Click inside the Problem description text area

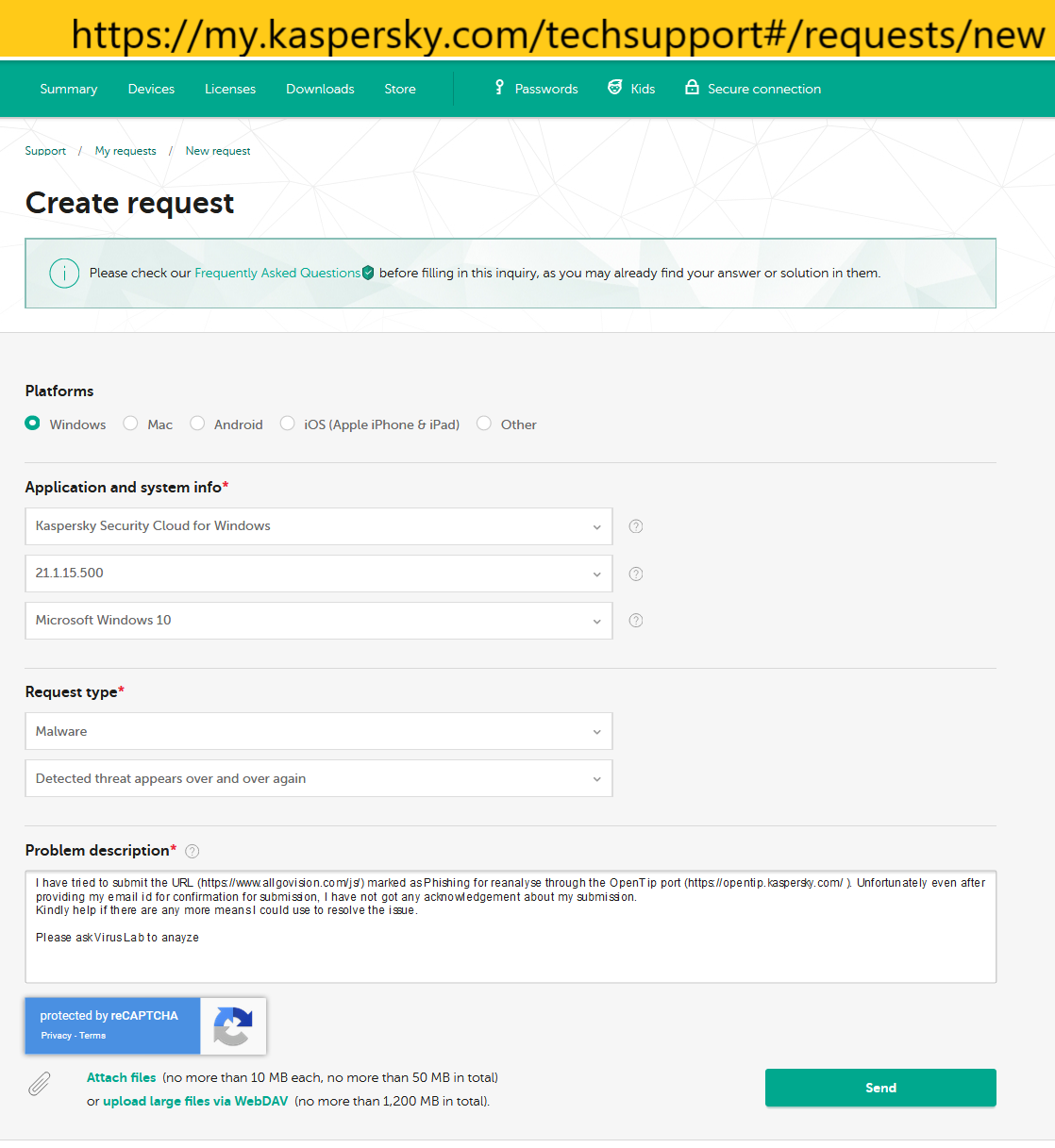point(511,926)
